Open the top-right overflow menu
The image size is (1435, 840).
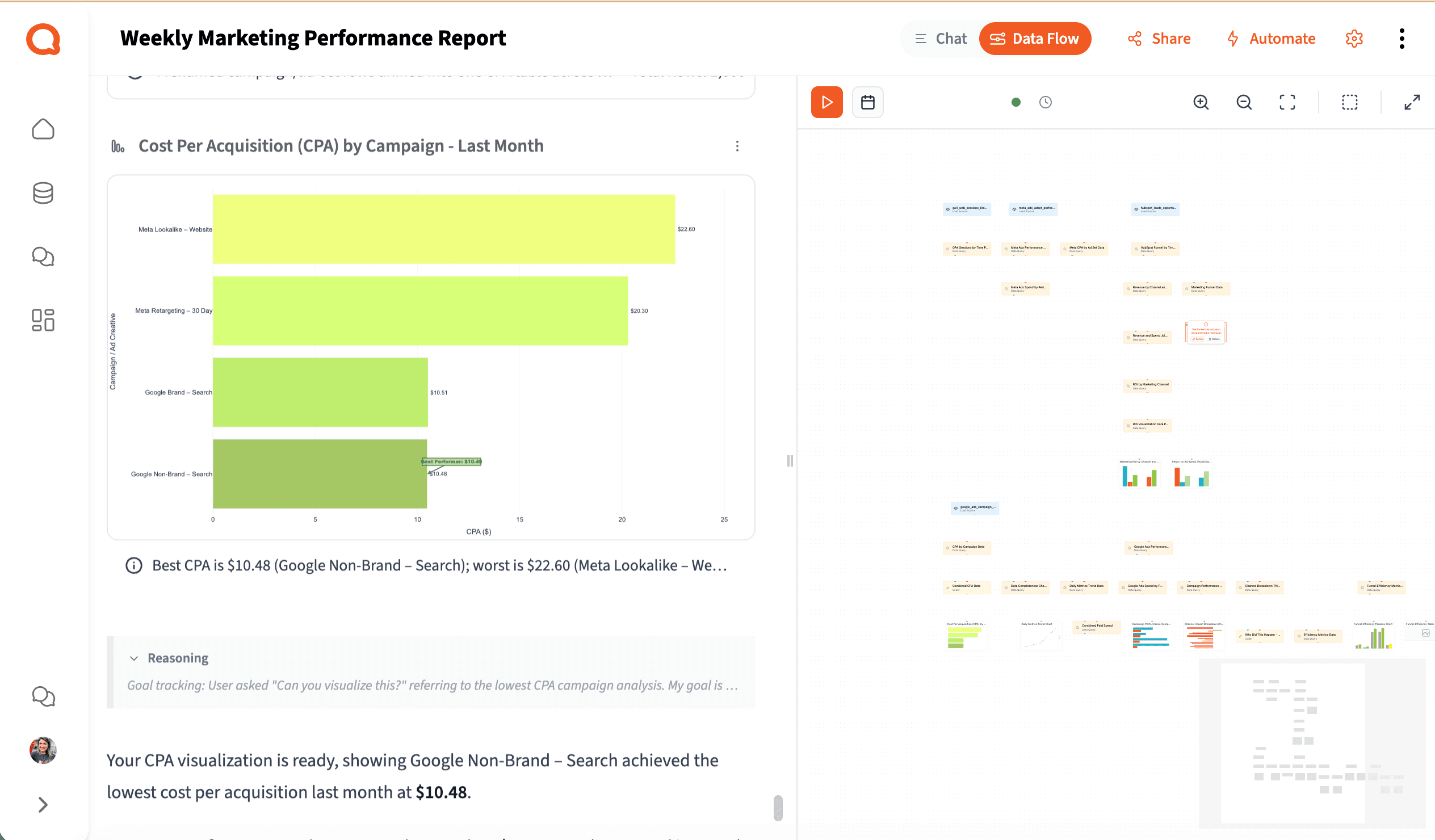point(1402,38)
